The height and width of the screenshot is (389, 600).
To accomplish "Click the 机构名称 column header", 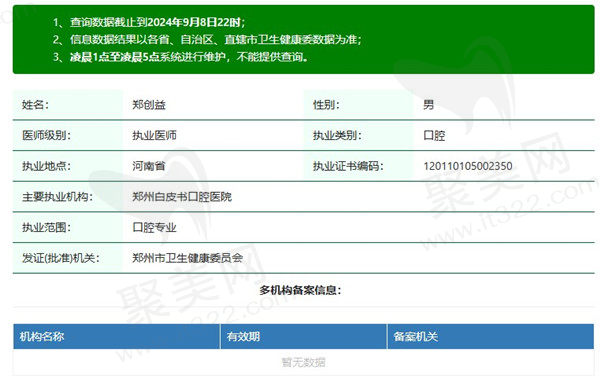I will pyautogui.click(x=42, y=337).
